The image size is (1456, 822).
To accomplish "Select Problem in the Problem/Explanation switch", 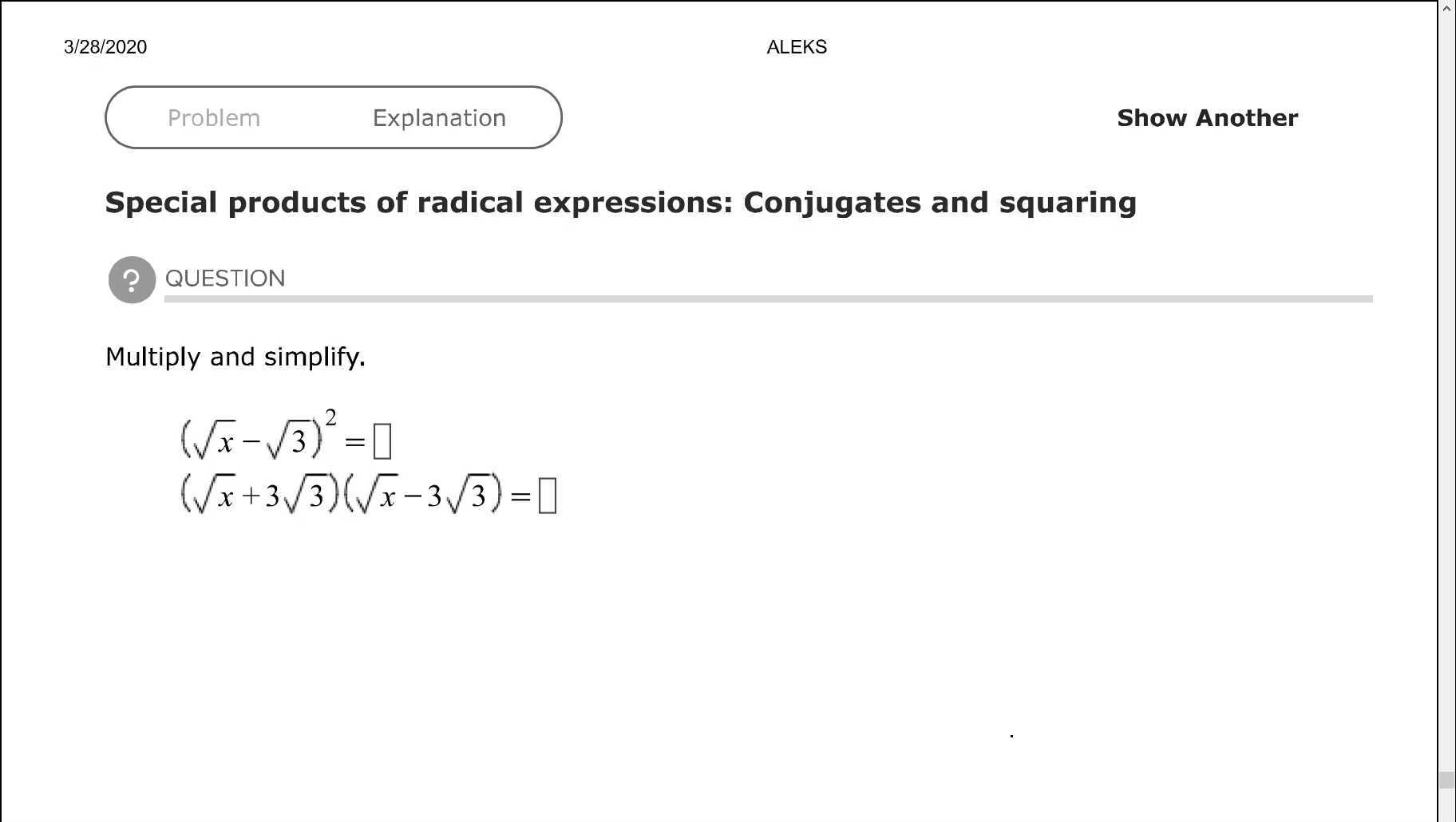I will 213,117.
